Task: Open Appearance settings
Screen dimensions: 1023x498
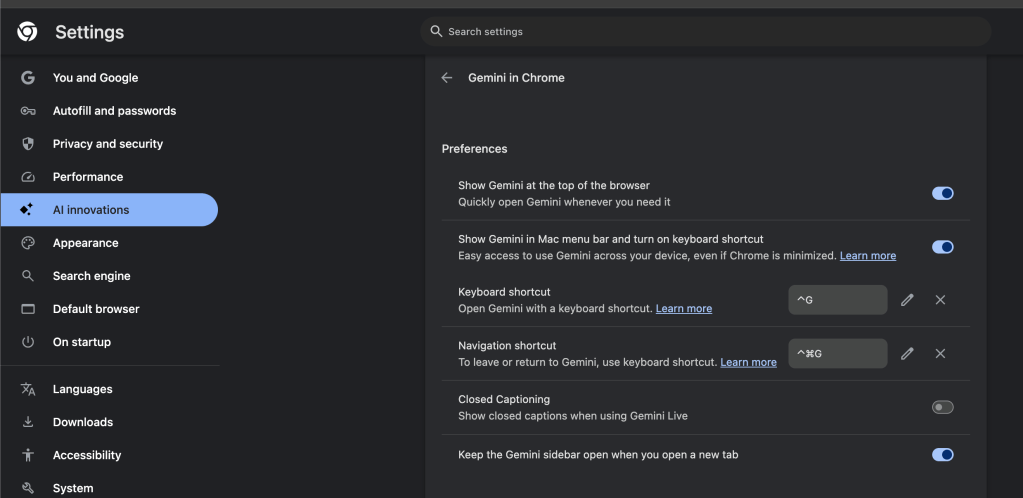Action: click(x=109, y=243)
